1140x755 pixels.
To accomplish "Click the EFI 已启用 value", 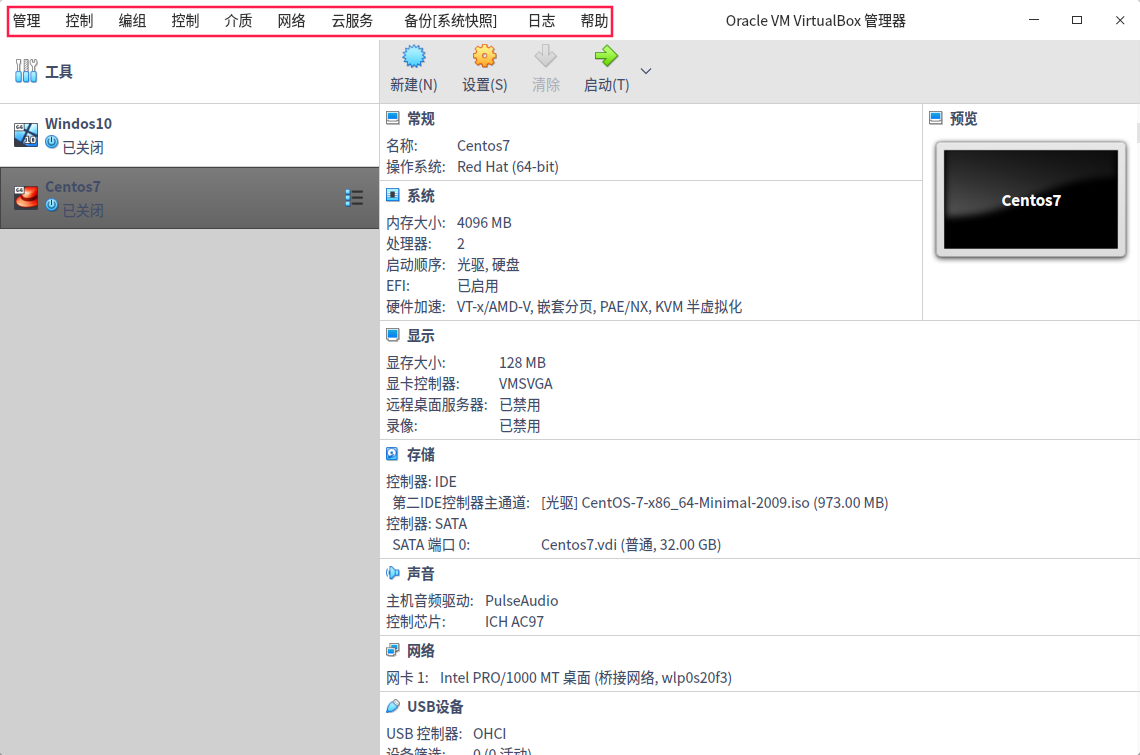I will pyautogui.click(x=478, y=286).
